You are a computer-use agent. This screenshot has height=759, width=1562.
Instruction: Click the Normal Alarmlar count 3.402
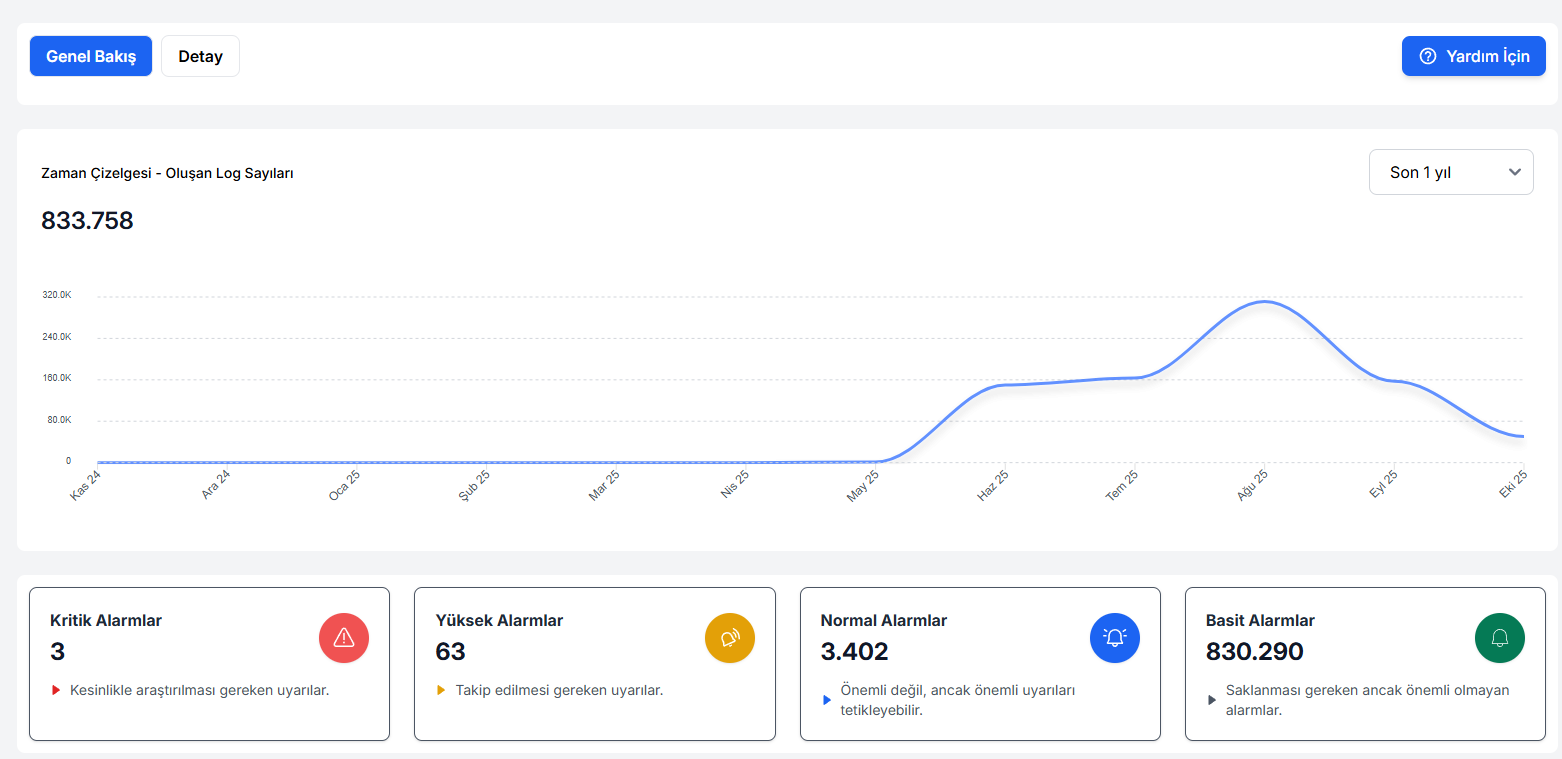click(x=854, y=652)
